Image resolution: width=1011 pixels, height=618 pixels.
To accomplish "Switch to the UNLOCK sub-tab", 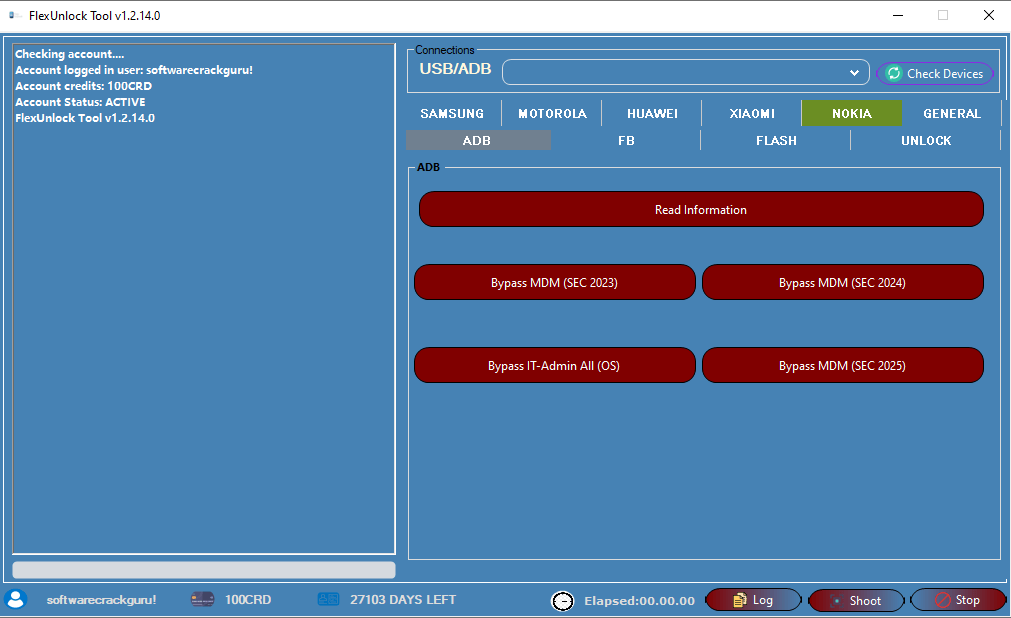I will (x=925, y=140).
